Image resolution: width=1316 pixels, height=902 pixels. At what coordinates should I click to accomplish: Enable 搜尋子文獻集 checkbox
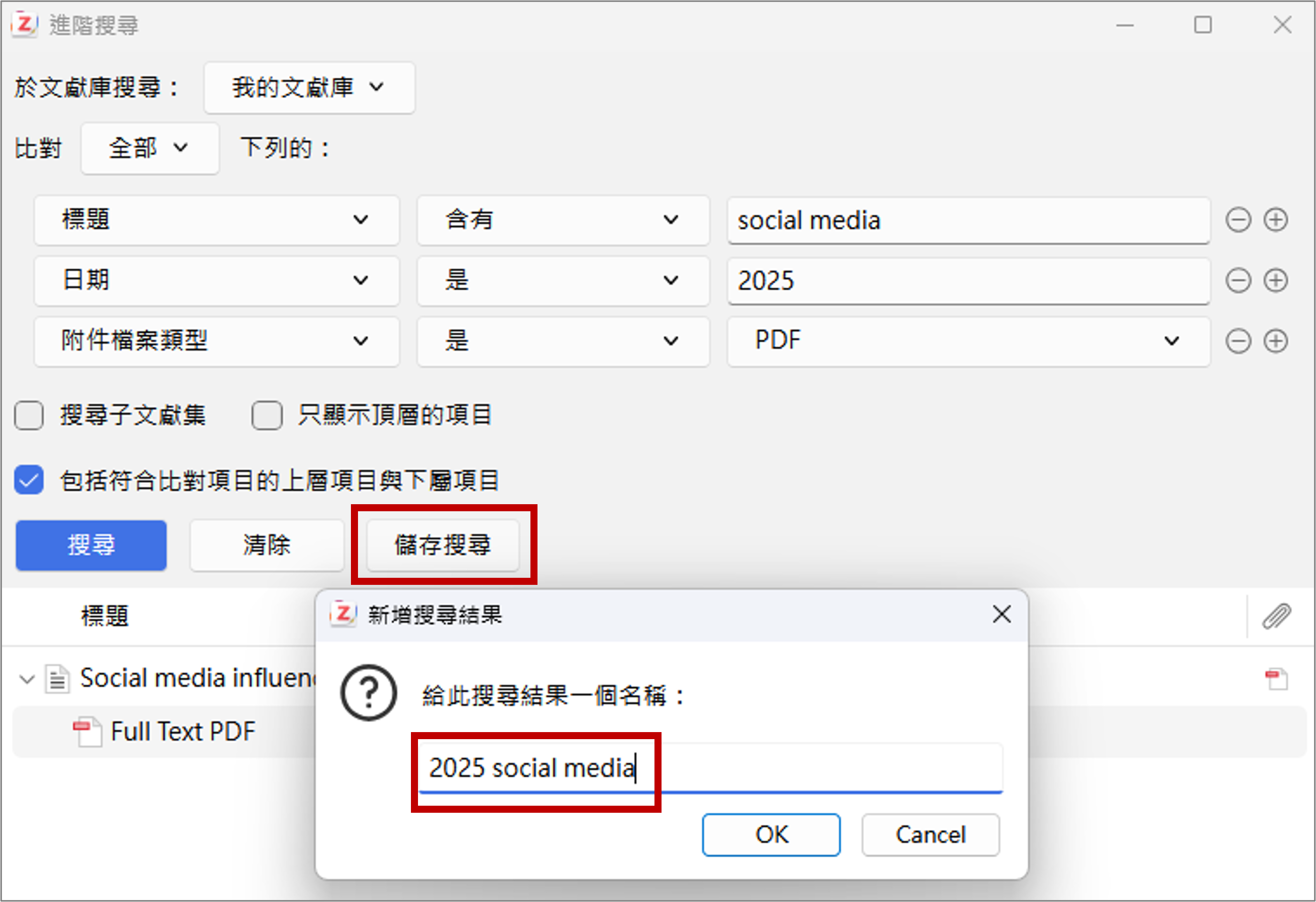(29, 415)
